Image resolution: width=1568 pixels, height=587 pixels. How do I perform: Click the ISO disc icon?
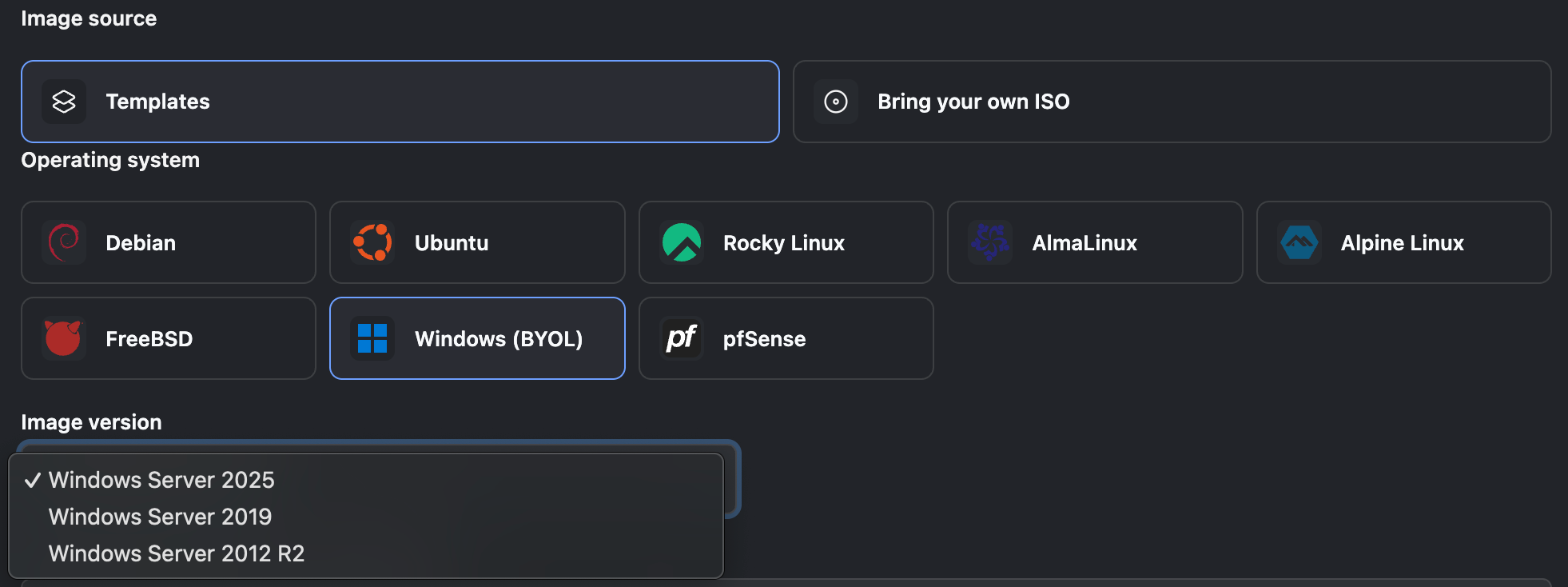[836, 102]
